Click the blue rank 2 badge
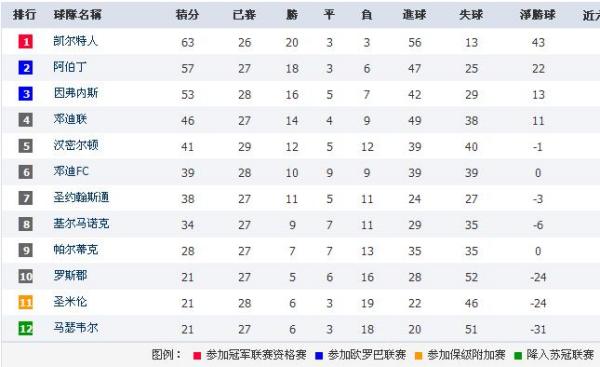Image resolution: width=600 pixels, height=367 pixels. [x=26, y=68]
